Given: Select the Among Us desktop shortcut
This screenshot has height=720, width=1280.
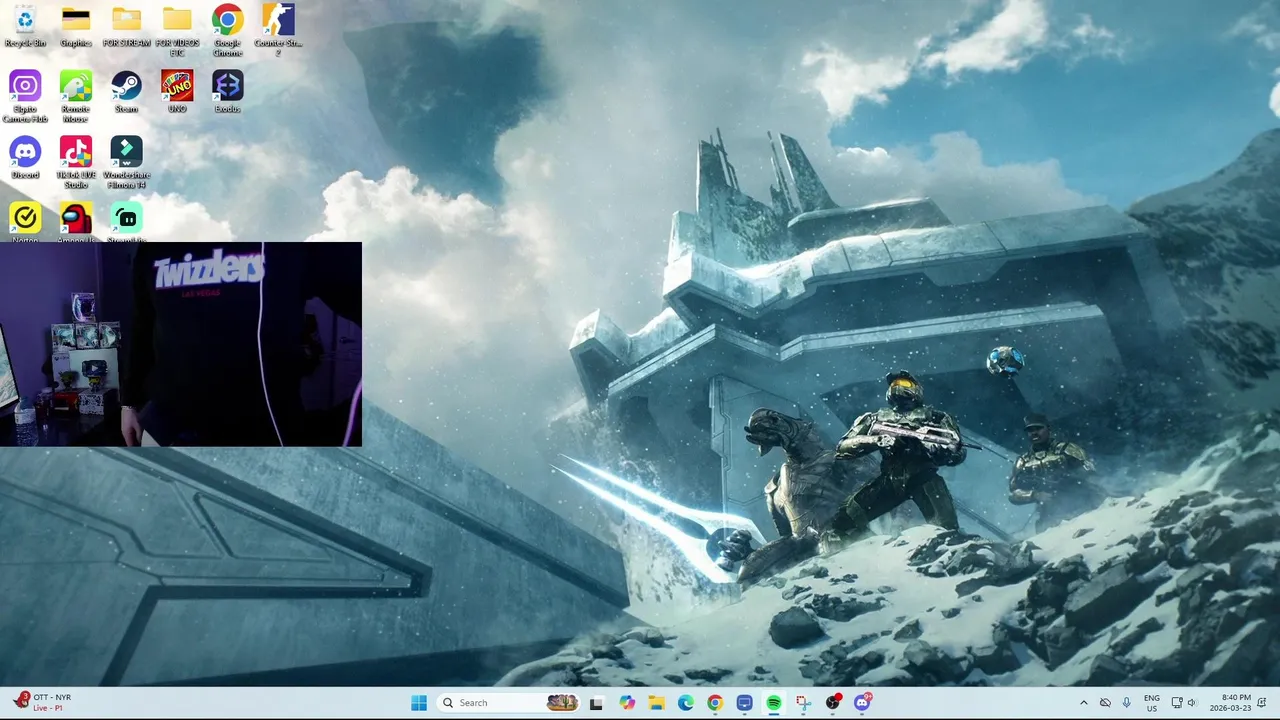Looking at the screenshot, I should pyautogui.click(x=76, y=222).
